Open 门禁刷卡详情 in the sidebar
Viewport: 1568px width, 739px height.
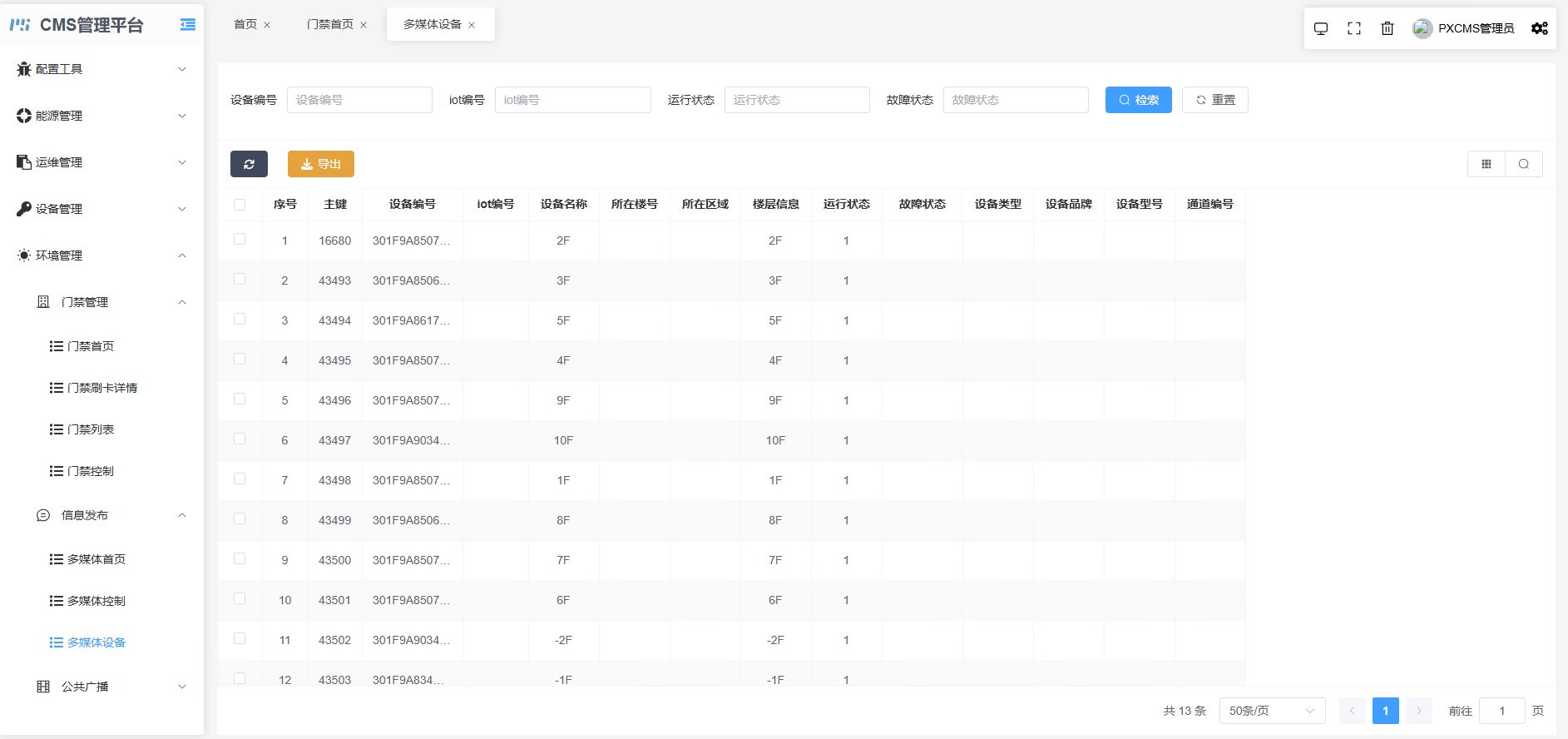[101, 388]
